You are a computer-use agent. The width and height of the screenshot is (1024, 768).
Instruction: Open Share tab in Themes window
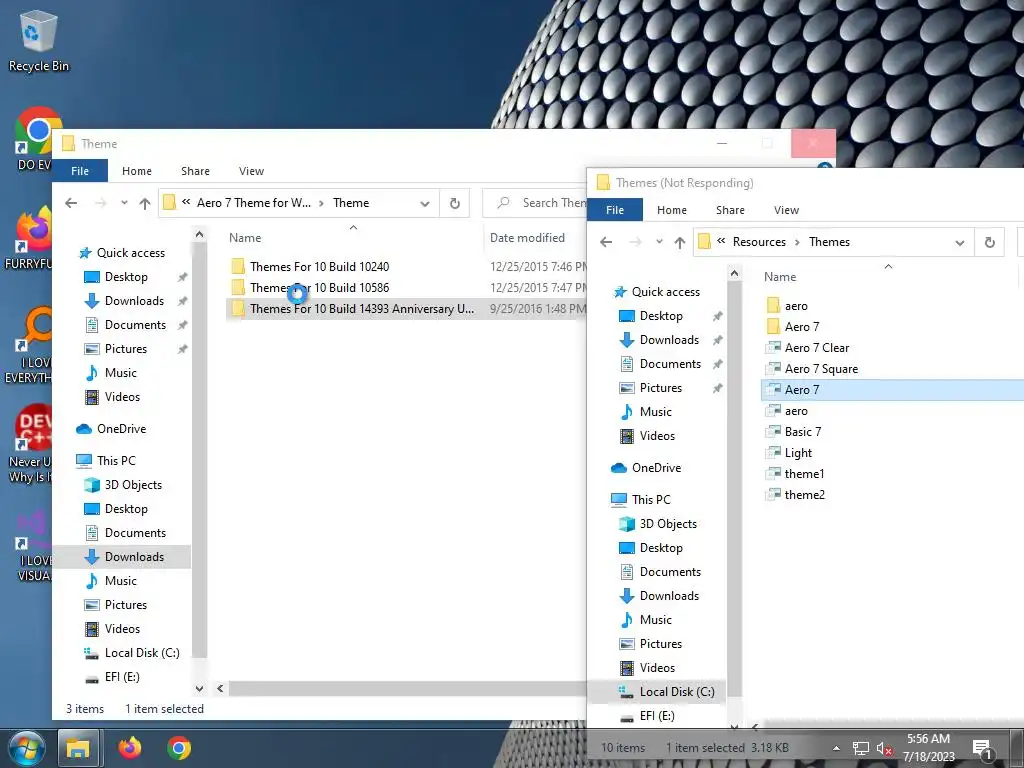point(730,210)
